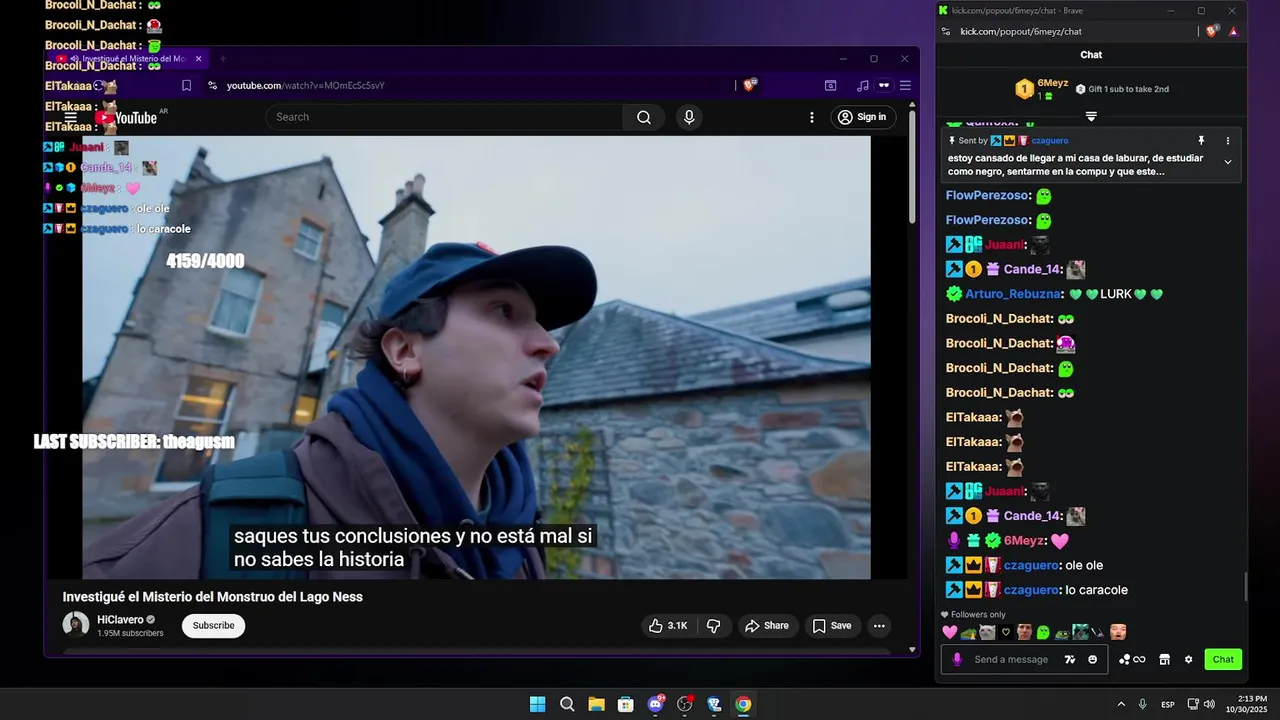Open Brave wallet glasses icon in YouTube window
This screenshot has height=720, width=1280.
(x=884, y=85)
